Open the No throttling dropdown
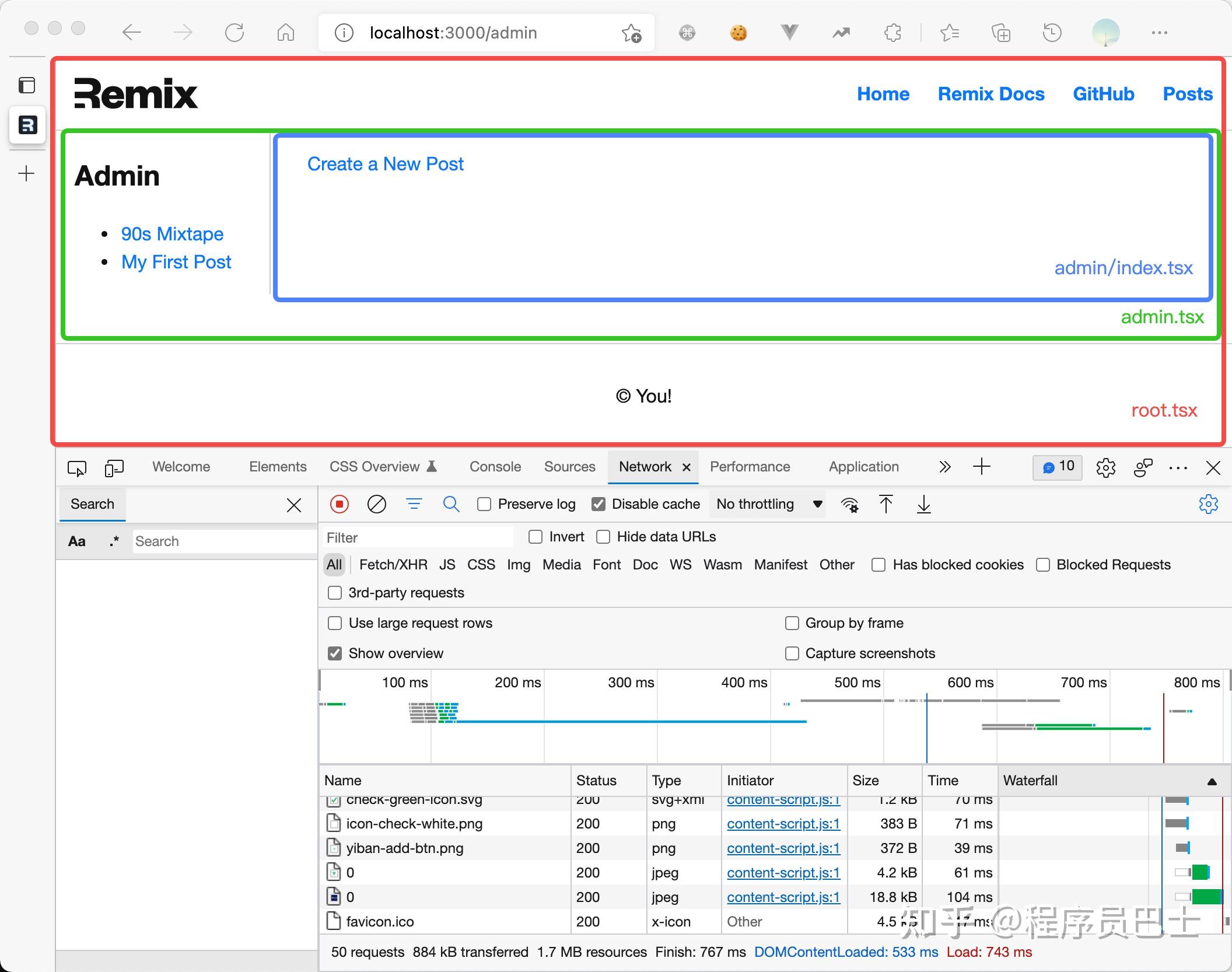The image size is (1232, 972). pos(768,504)
